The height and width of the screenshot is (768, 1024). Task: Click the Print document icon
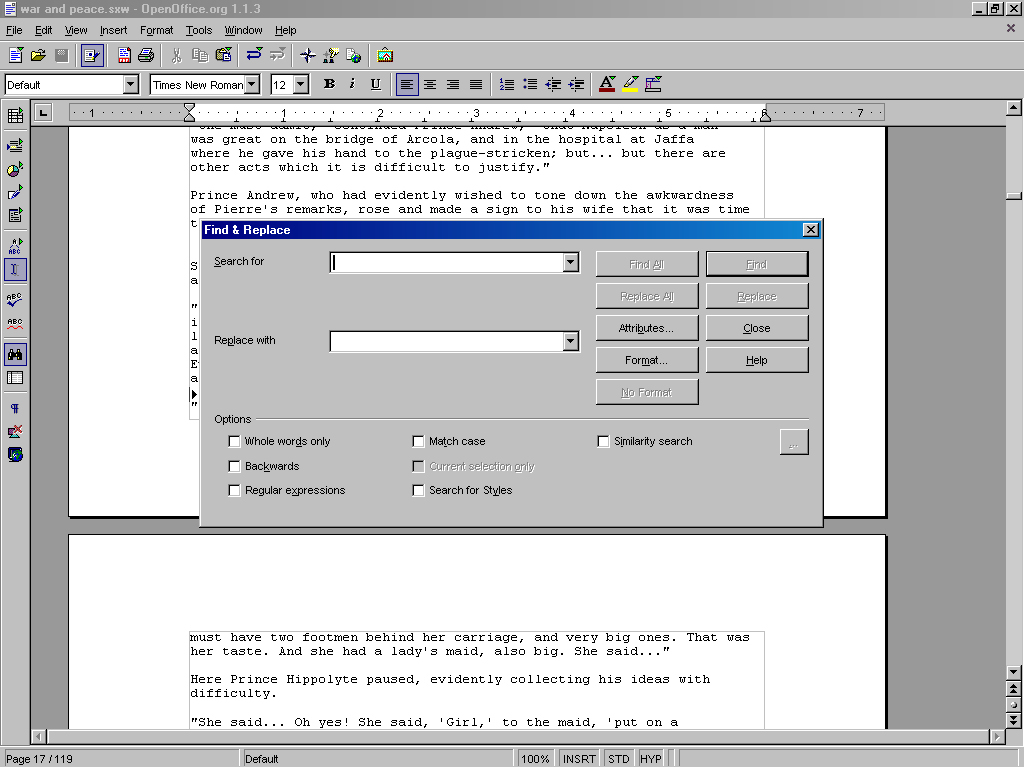coord(146,55)
